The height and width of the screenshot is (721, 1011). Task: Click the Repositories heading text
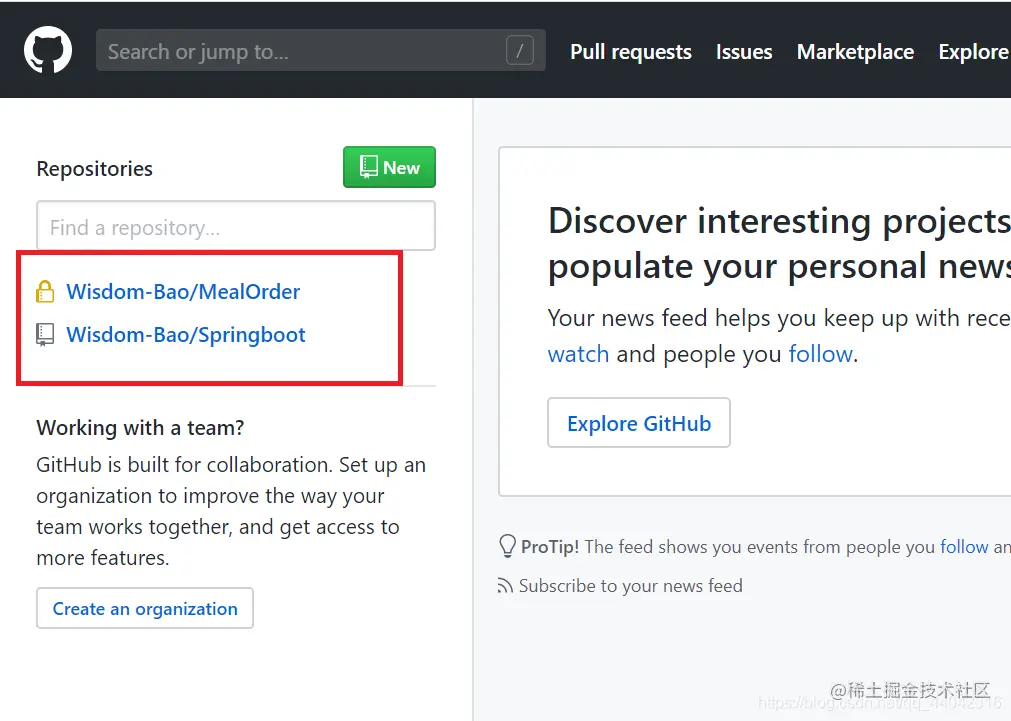pos(95,168)
